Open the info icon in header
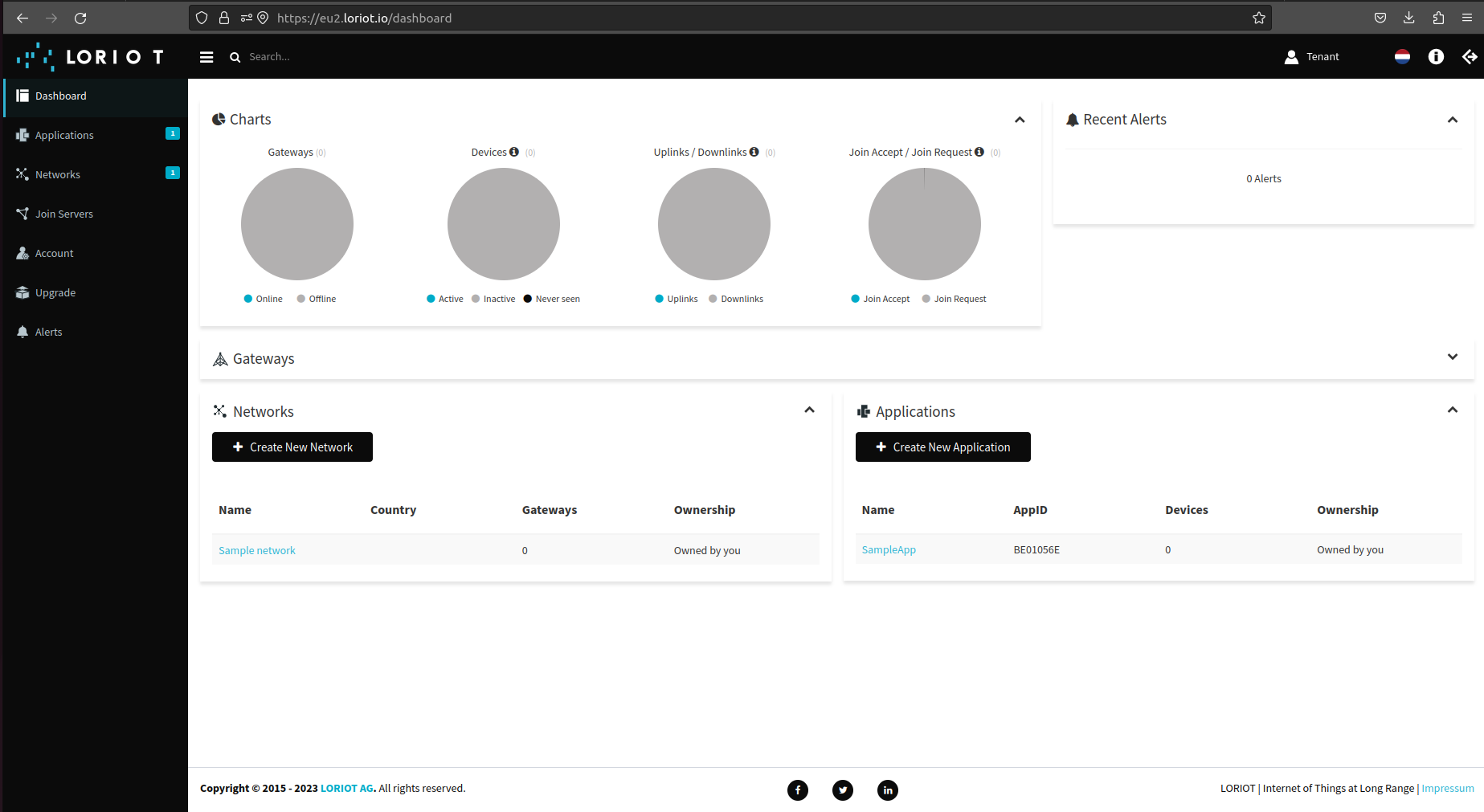 [1436, 56]
